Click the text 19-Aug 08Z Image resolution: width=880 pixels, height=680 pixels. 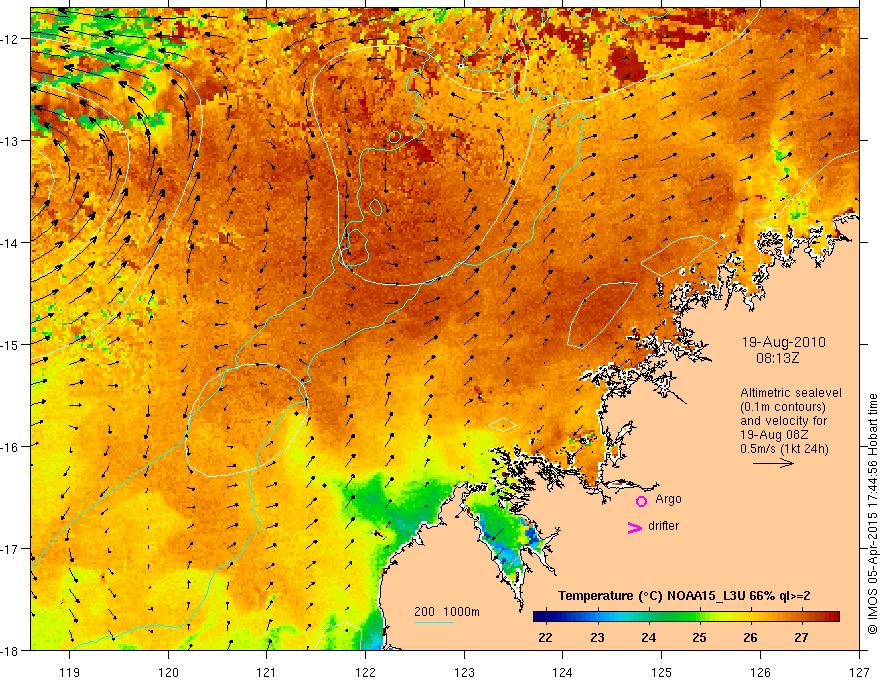(771, 435)
